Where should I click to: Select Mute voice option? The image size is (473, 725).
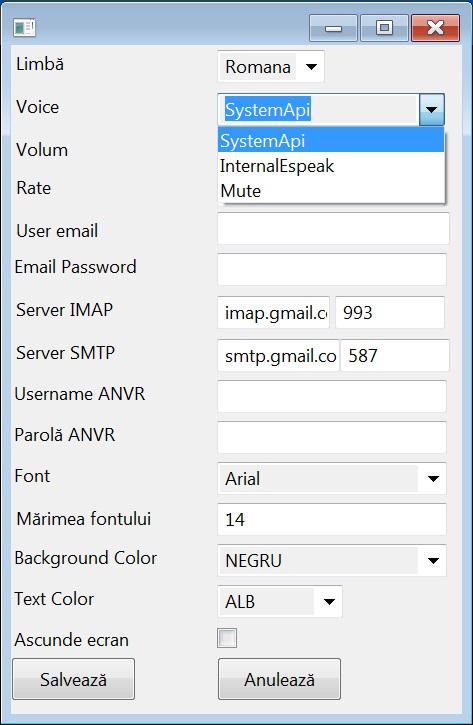click(331, 190)
